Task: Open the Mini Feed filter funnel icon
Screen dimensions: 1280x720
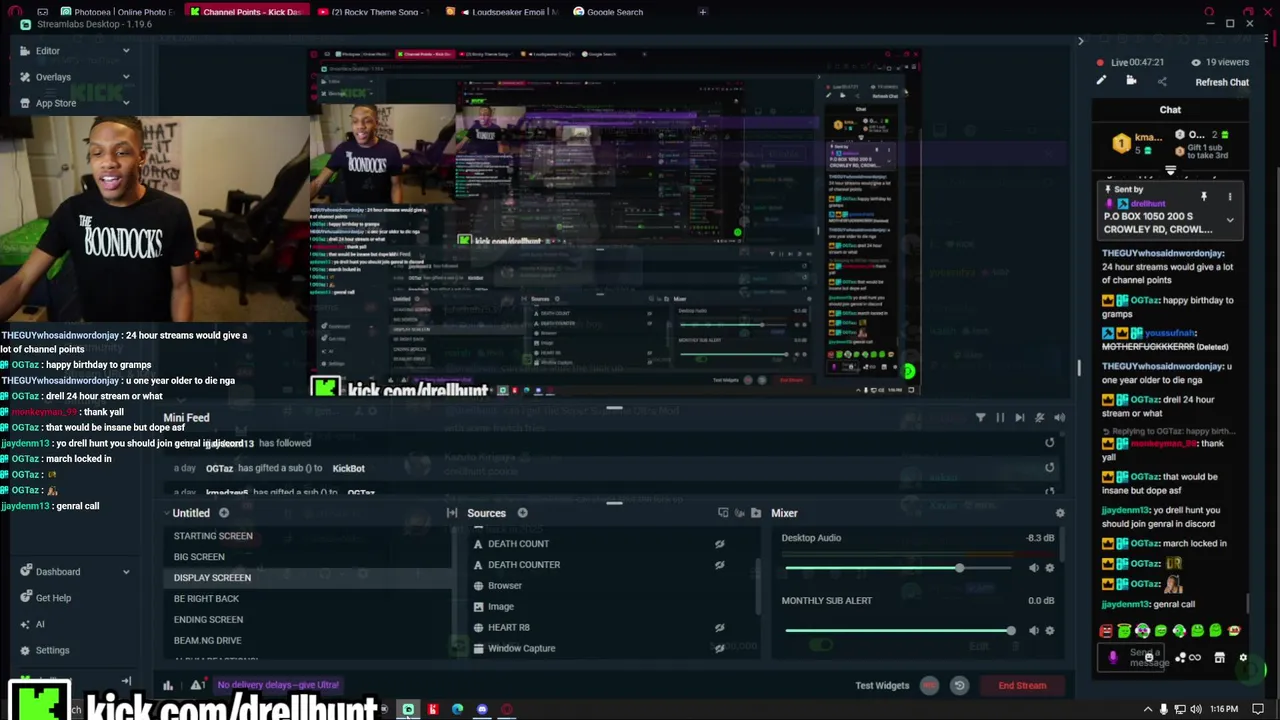Action: [980, 418]
